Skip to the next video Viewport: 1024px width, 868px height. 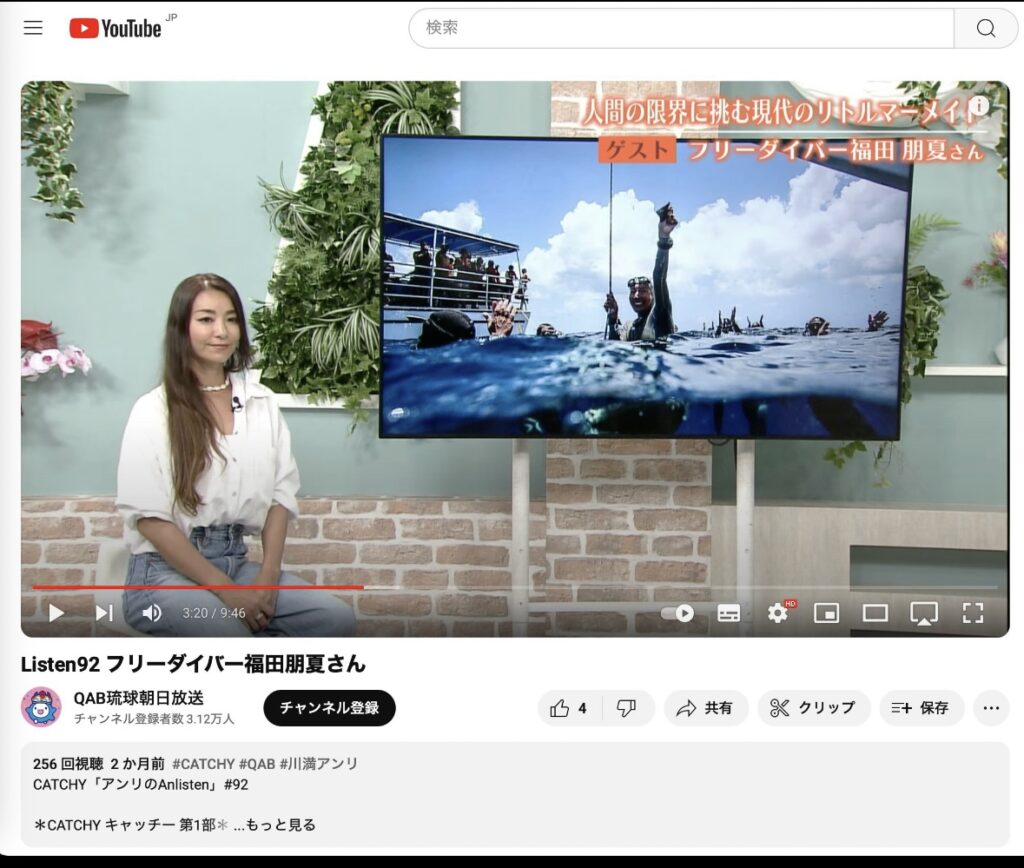(104, 613)
